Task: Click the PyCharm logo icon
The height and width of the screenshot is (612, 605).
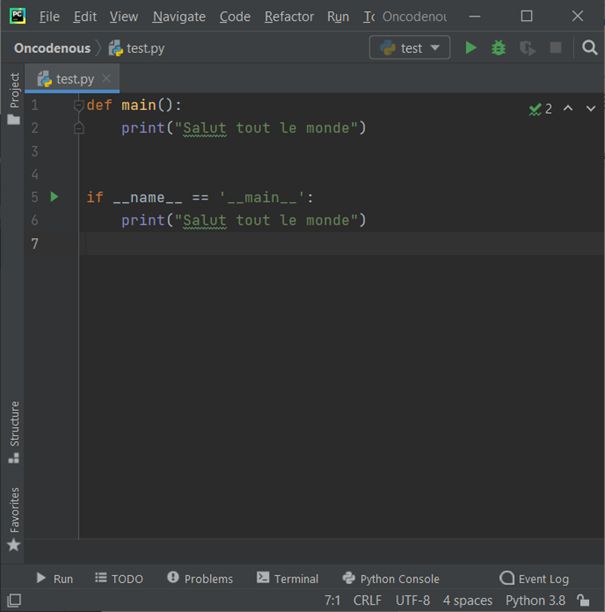Action: click(x=18, y=16)
